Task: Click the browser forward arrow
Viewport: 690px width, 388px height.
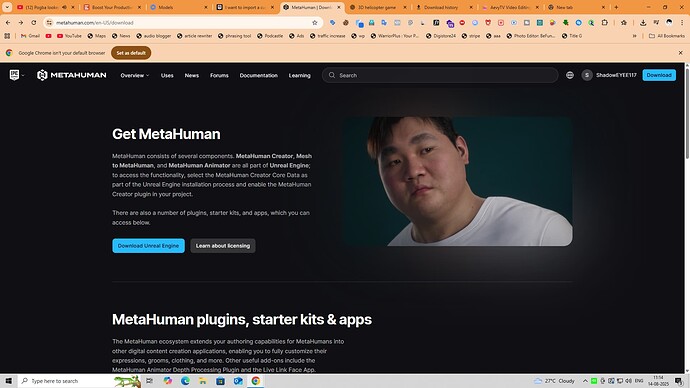Action: 21,22
